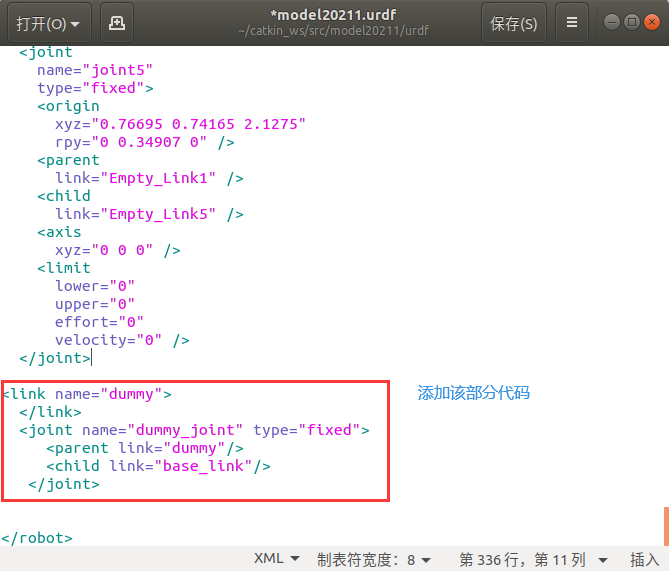Screen dimensions: 669x571
Task: Click the ~/catkin_ws/src/model20211/urdf path subtitle
Action: pos(334,31)
